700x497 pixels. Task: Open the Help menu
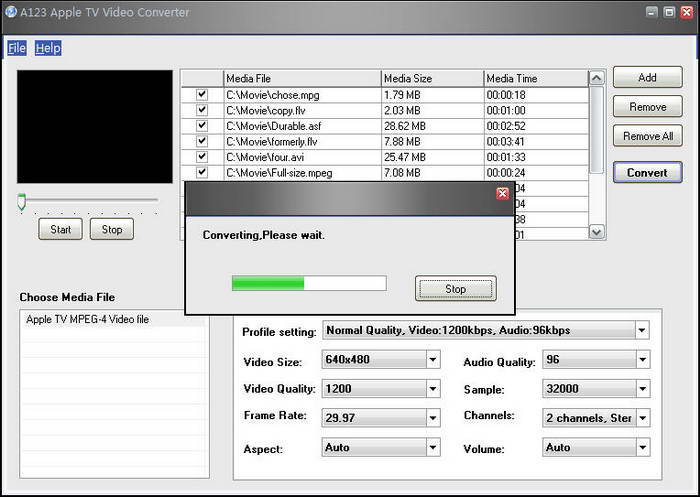coord(48,48)
